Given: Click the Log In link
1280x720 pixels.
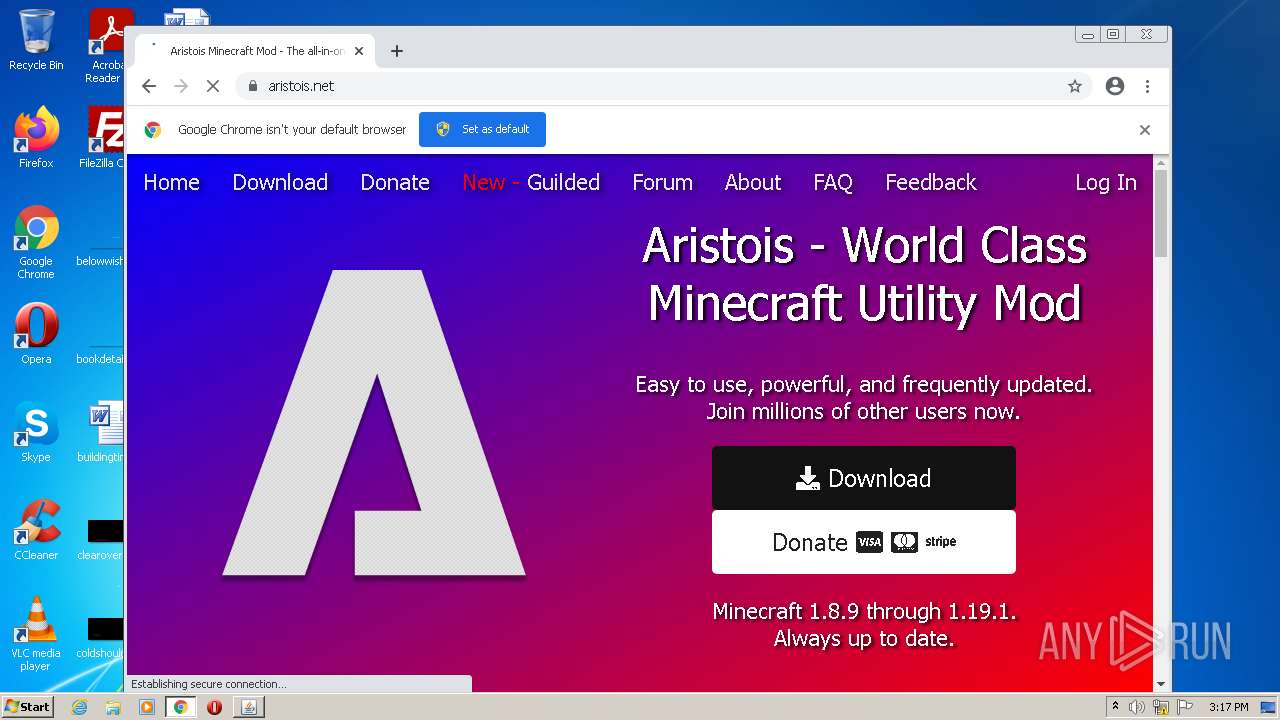Looking at the screenshot, I should pyautogui.click(x=1106, y=182).
